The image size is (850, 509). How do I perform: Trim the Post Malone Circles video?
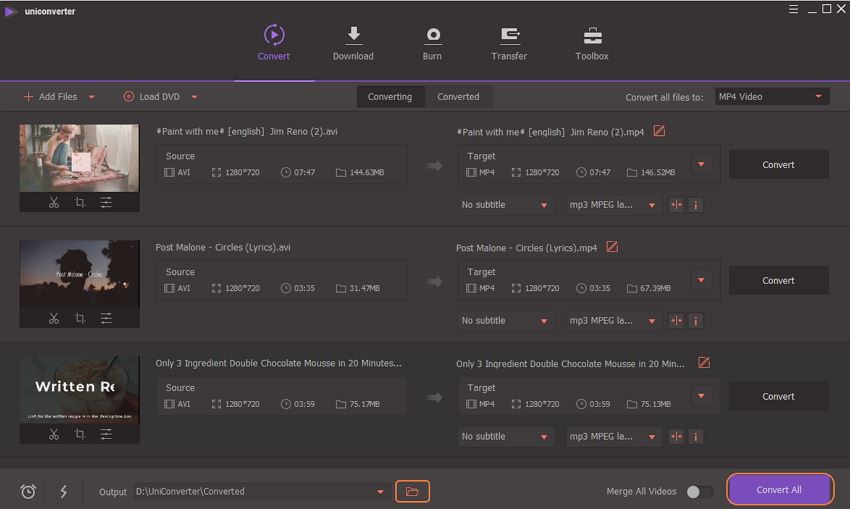(x=54, y=318)
